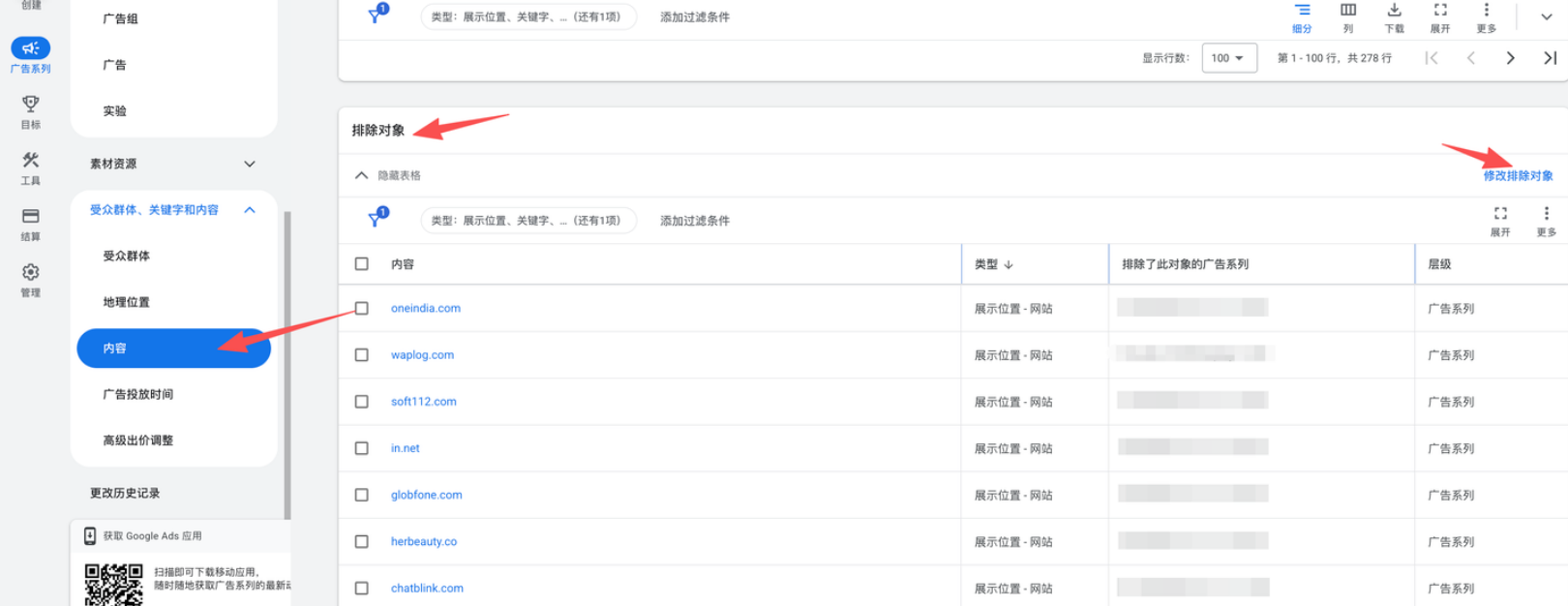
Task: Open the 结算 billing card icon
Action: click(x=31, y=216)
